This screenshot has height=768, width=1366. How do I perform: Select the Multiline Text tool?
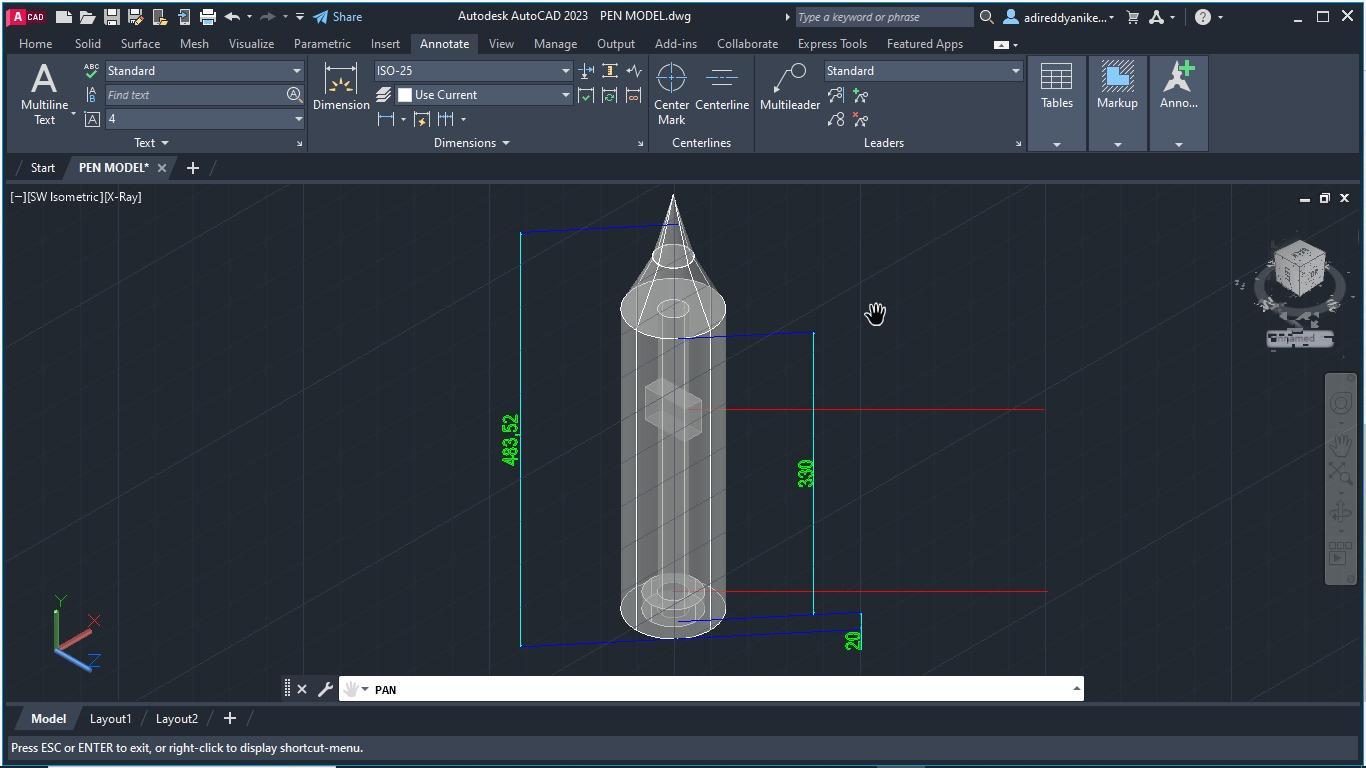click(44, 93)
